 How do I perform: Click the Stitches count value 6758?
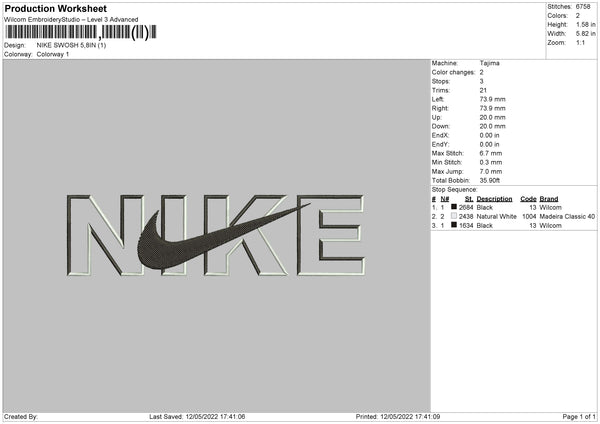point(583,7)
